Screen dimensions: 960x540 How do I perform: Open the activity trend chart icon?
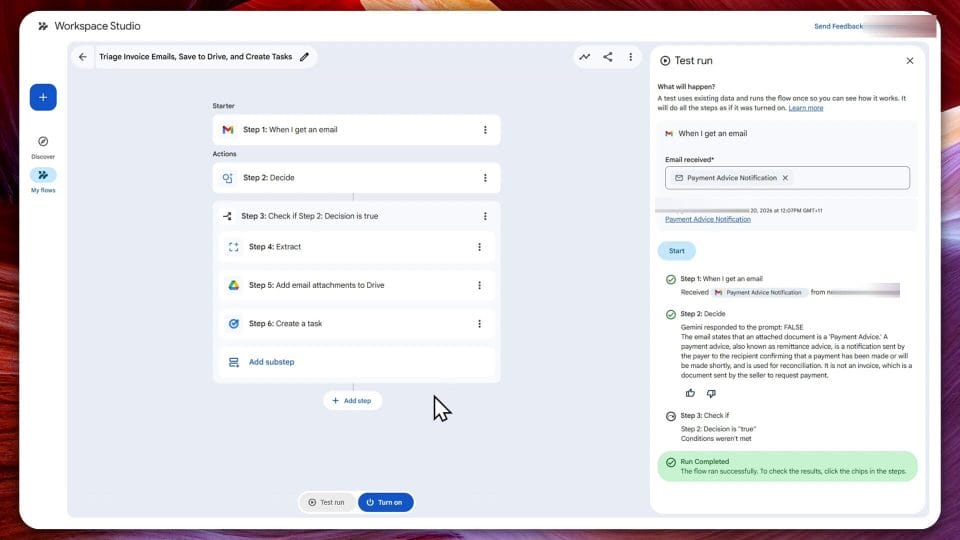click(585, 57)
